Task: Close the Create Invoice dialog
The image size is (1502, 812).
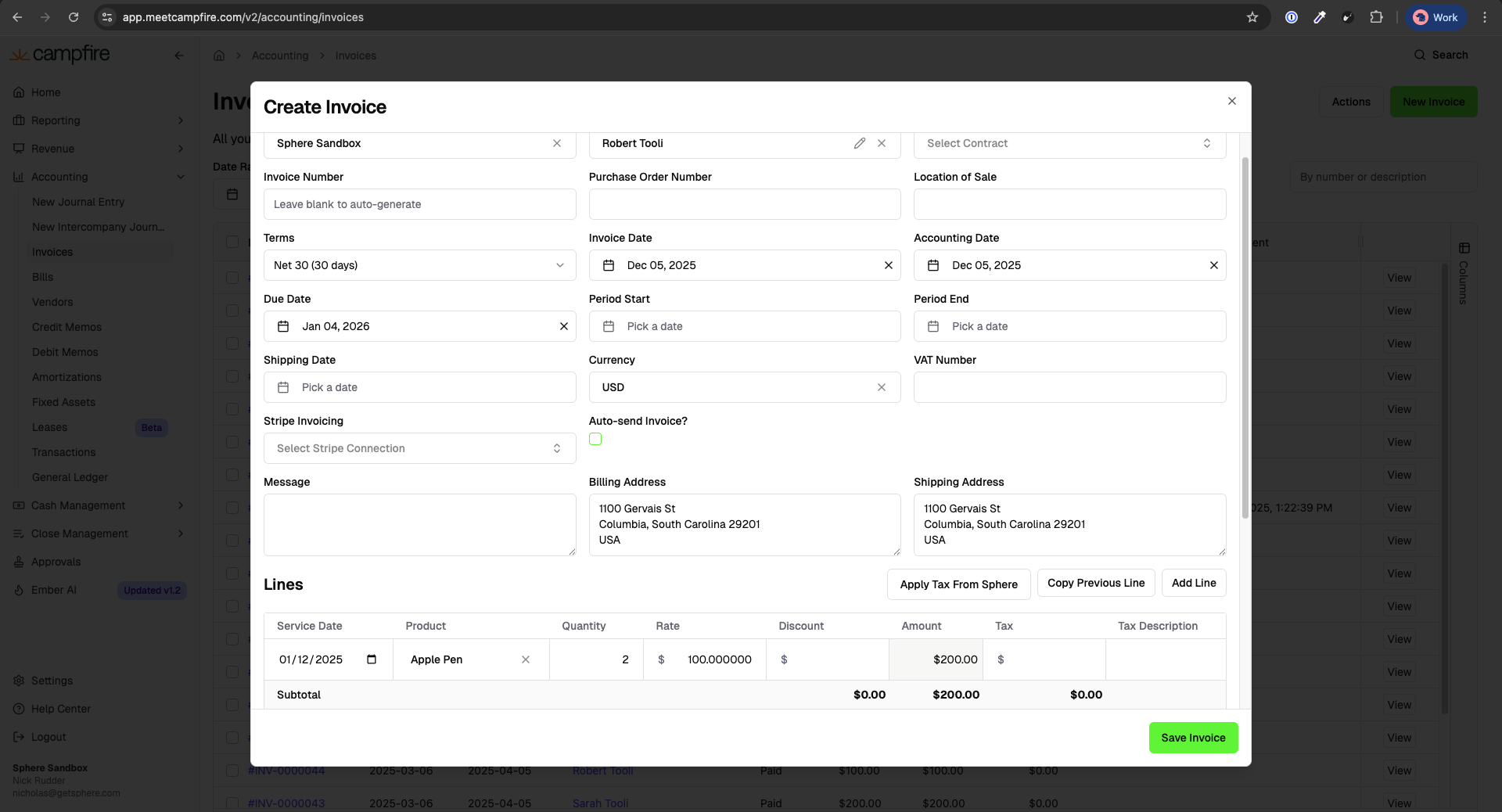Action: pos(1232,101)
